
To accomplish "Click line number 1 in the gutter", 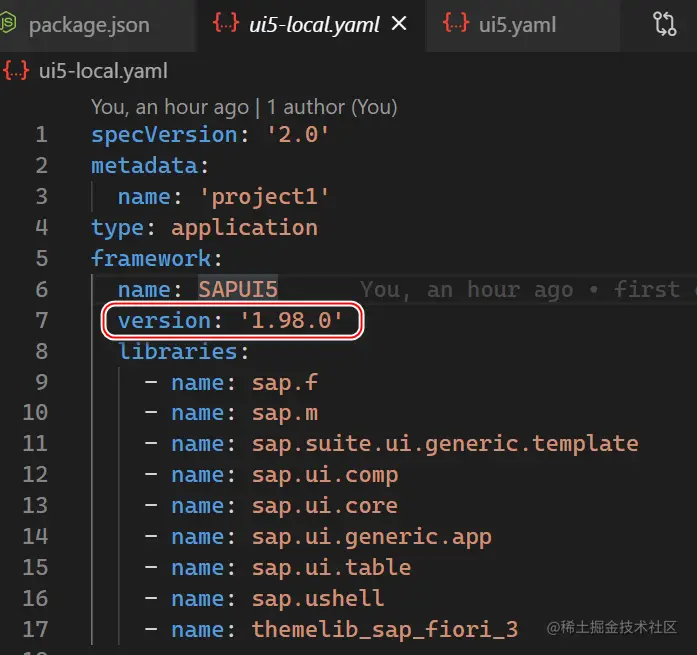I will click(41, 134).
